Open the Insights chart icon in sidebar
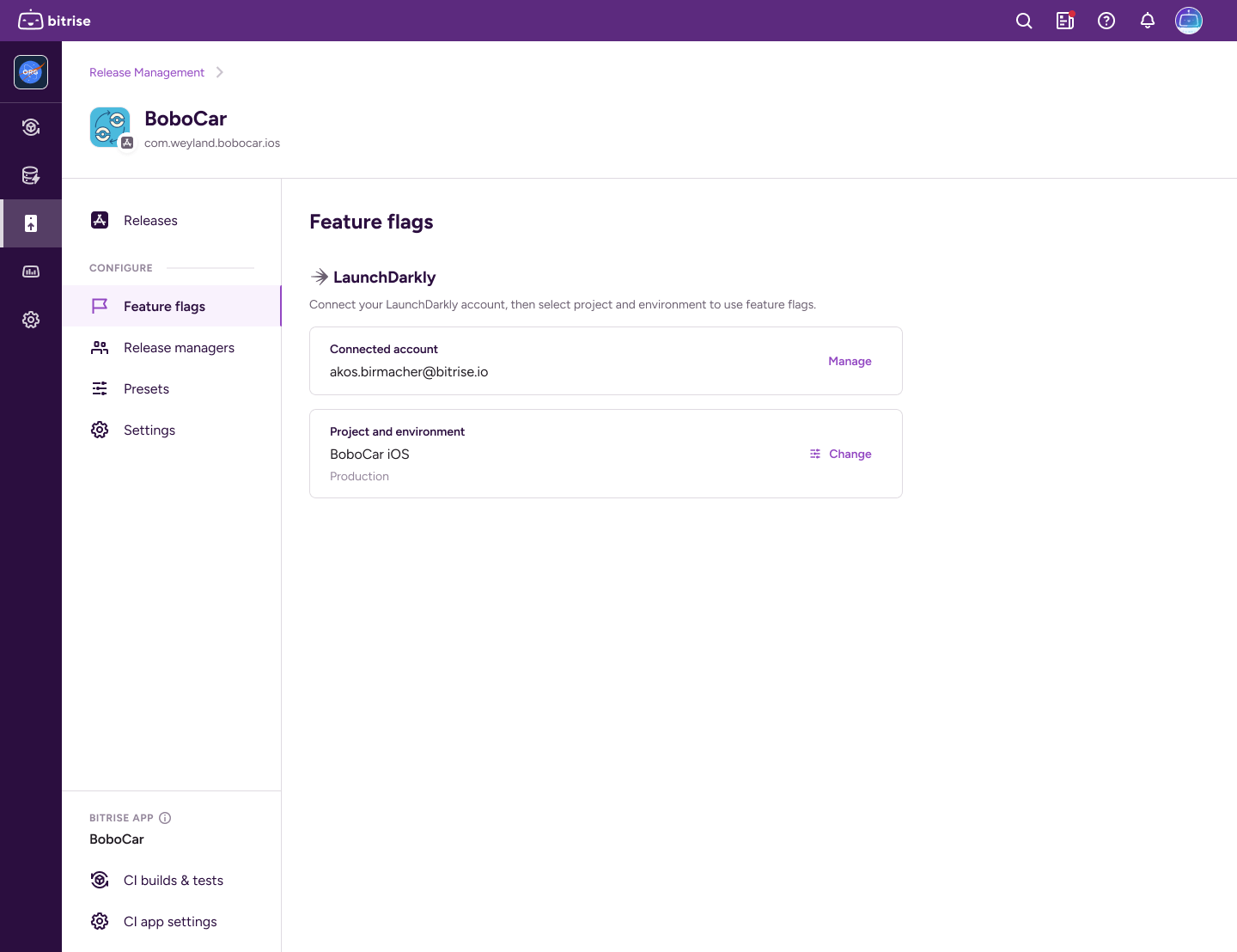 click(x=31, y=272)
